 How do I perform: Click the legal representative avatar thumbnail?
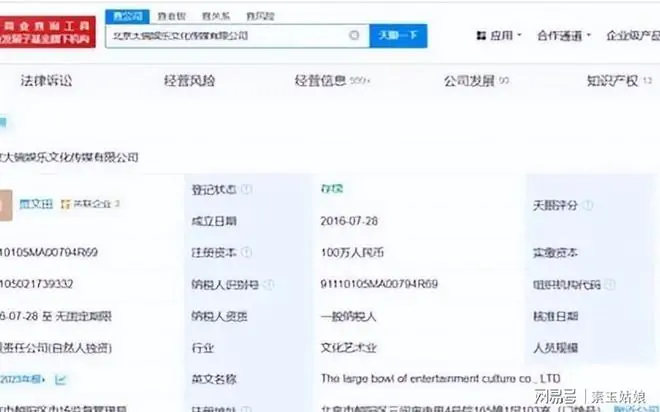point(5,205)
